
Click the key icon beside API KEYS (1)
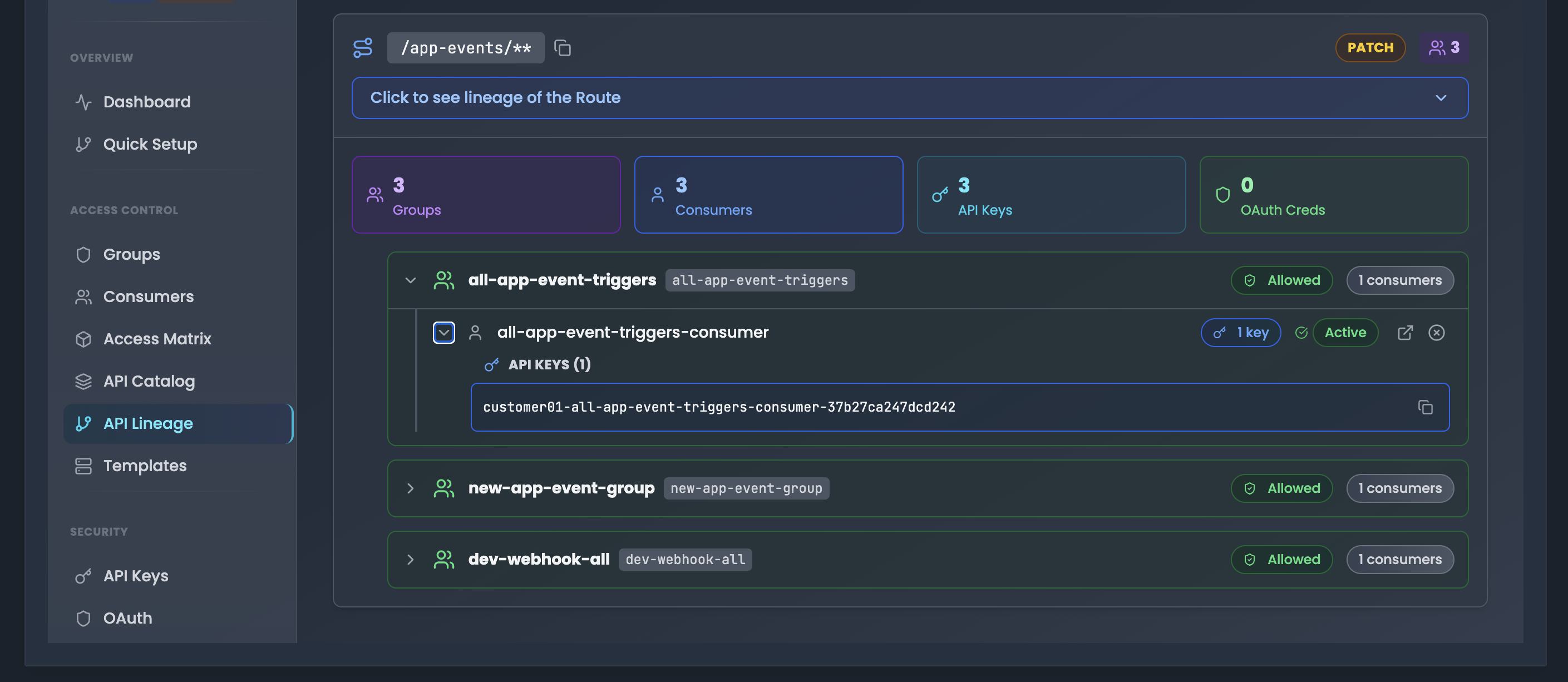coord(491,364)
